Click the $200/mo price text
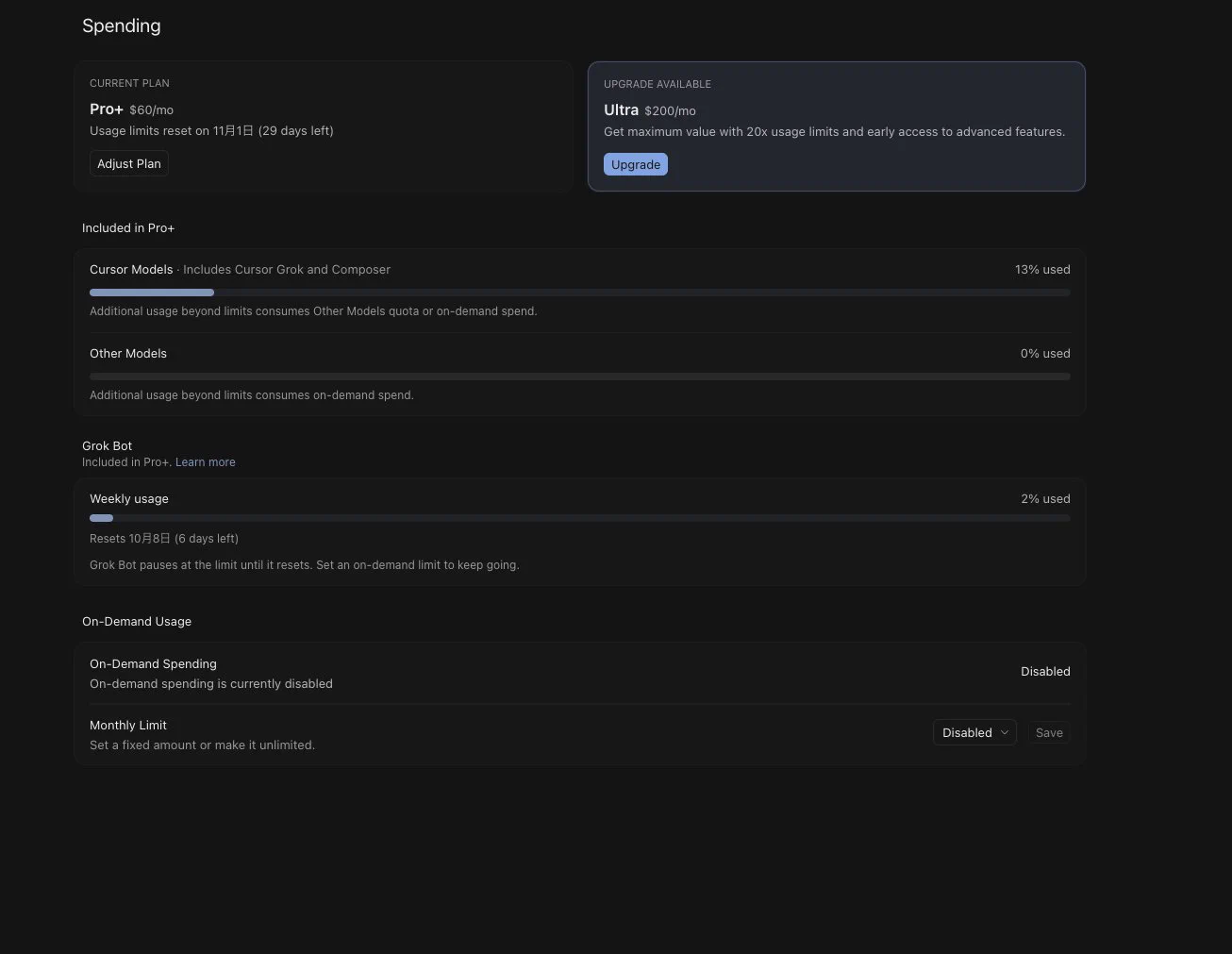1232x954 pixels. 671,111
